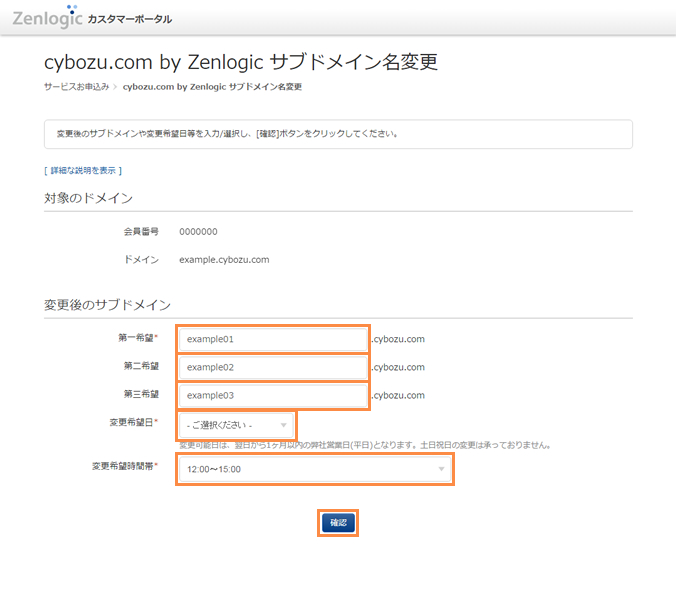
Task: Show the detailed explanation via 詳細な説明を表示
Action: pyautogui.click(x=83, y=171)
